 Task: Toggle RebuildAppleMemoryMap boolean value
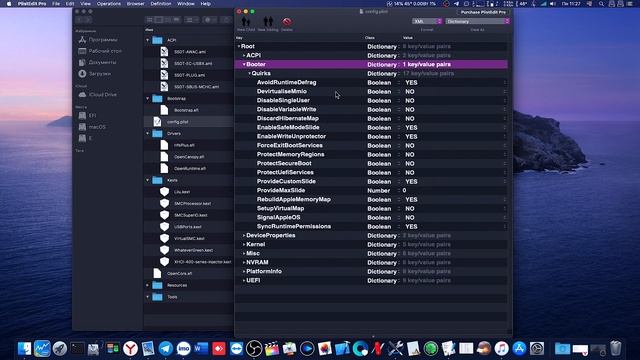pyautogui.click(x=411, y=200)
